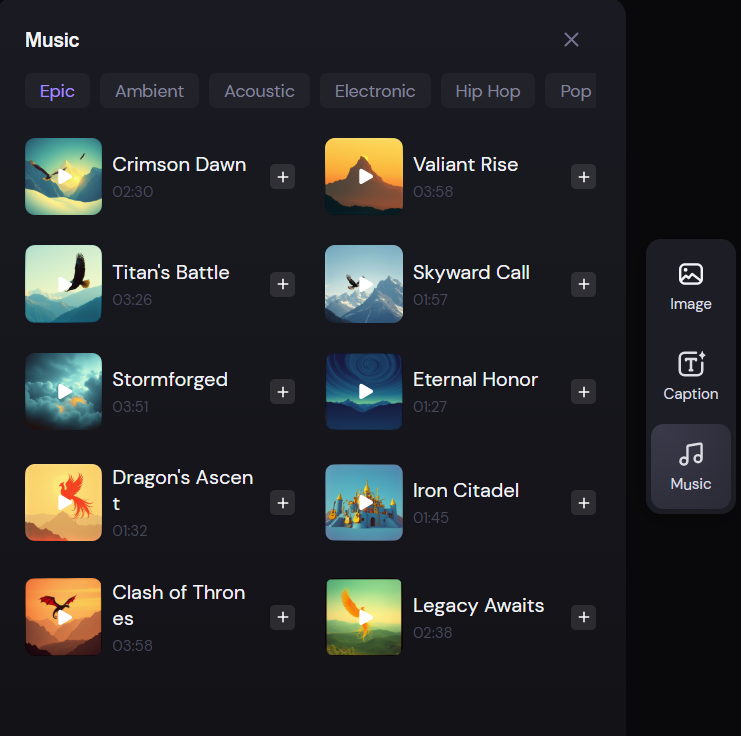741x736 pixels.
Task: Switch to the Ambient genre tab
Action: point(149,91)
